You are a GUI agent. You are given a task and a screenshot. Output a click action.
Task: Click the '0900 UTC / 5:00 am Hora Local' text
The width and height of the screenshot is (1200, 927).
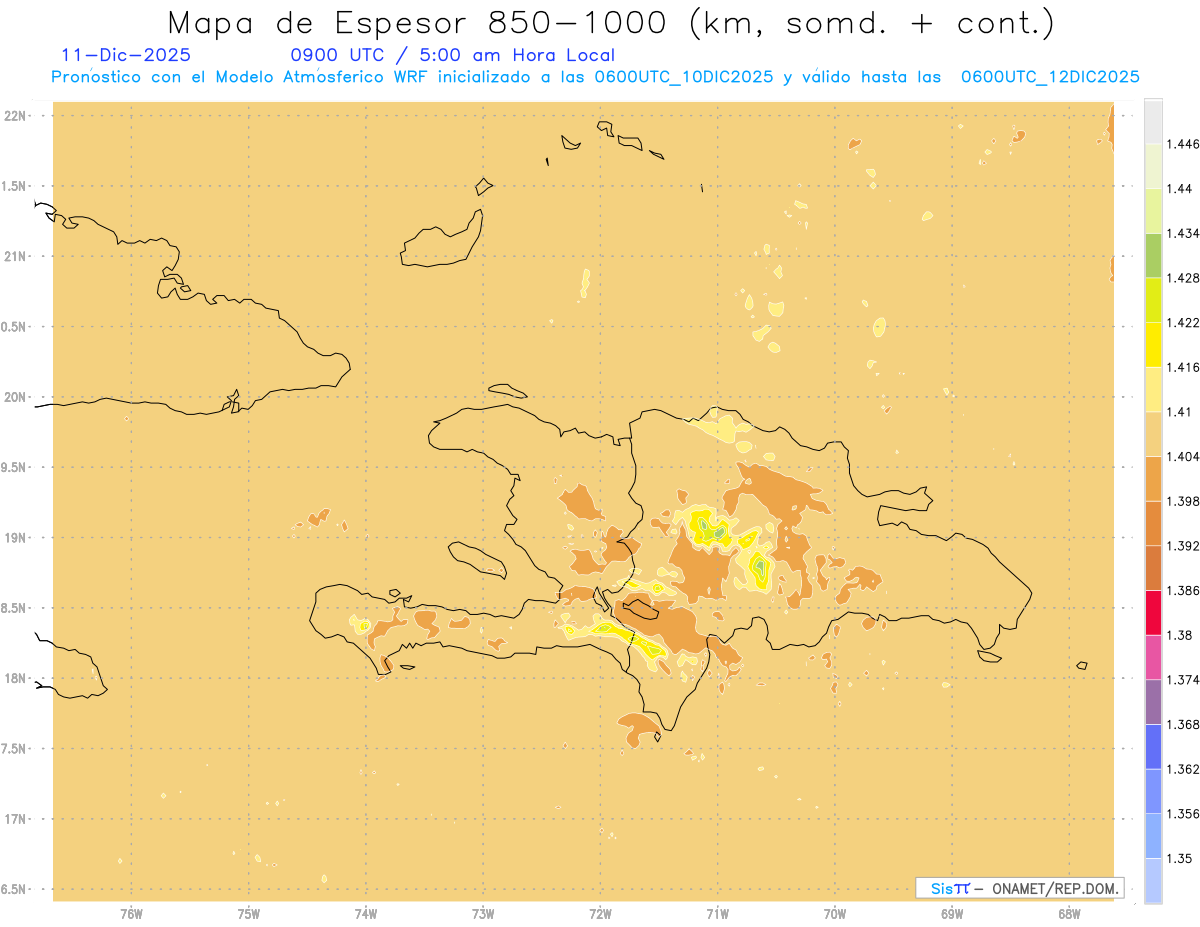(452, 55)
